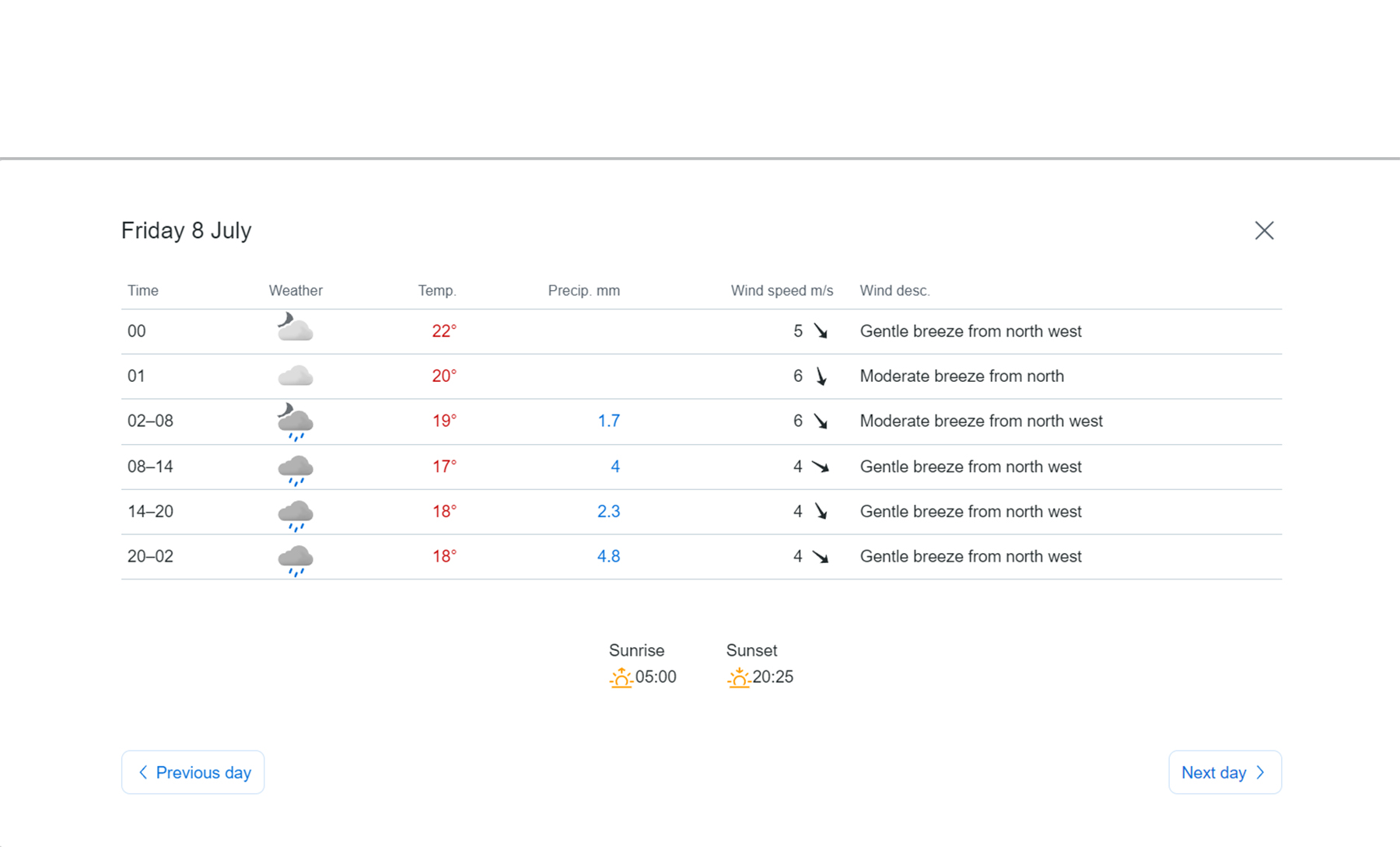The width and height of the screenshot is (1400, 847).
Task: Click rain night icon for 02–08
Action: [x=295, y=422]
